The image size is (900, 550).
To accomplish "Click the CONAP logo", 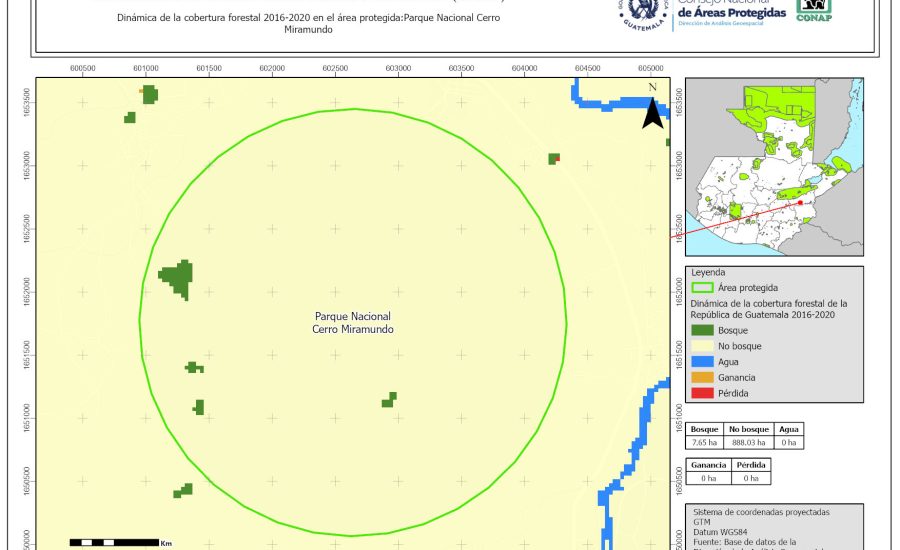I will [x=813, y=11].
